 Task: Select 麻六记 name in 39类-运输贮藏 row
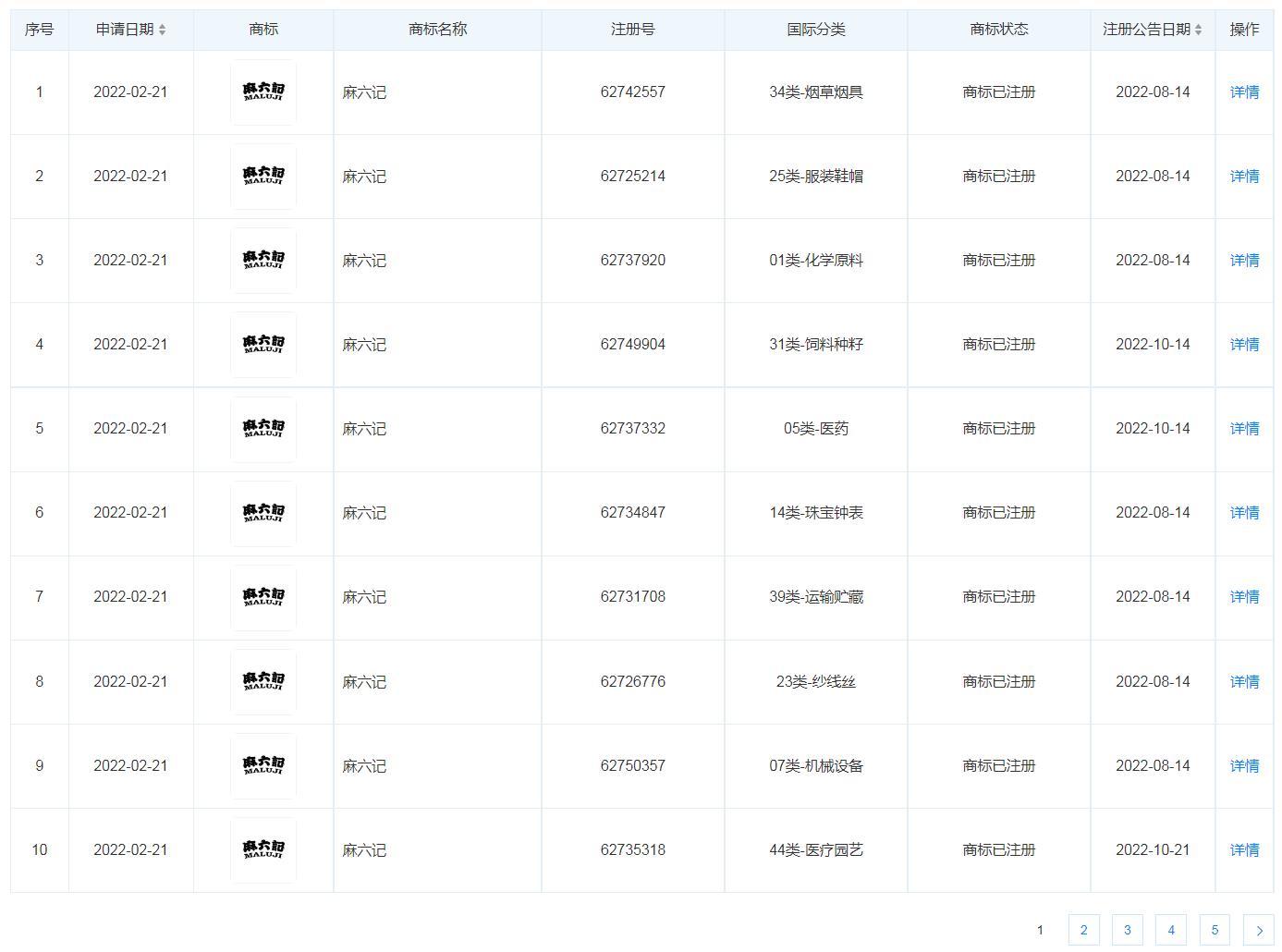(364, 597)
